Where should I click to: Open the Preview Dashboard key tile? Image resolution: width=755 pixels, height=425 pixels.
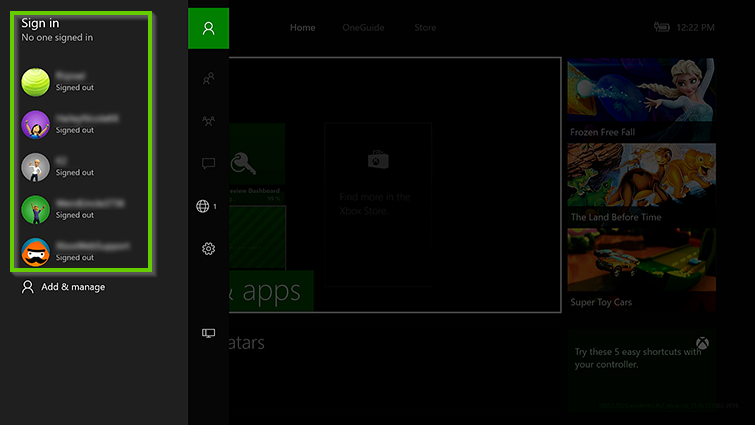tap(257, 163)
